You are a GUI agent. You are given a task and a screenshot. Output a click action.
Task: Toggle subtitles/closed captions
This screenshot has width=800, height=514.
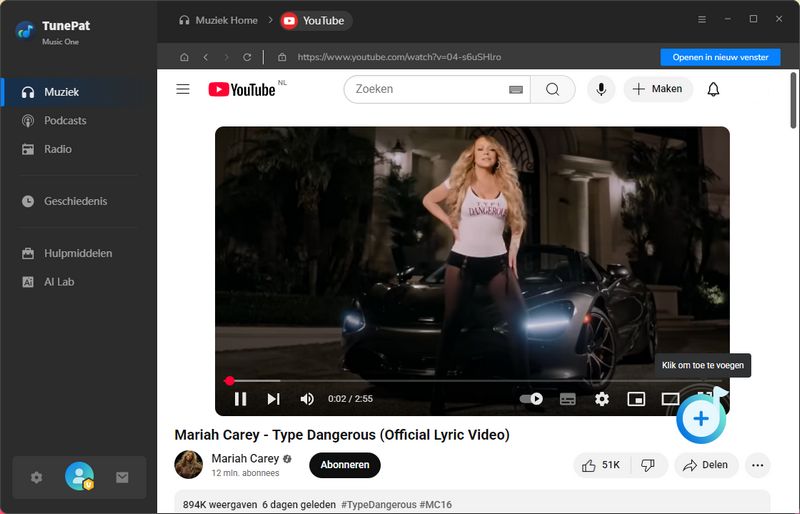coord(568,399)
